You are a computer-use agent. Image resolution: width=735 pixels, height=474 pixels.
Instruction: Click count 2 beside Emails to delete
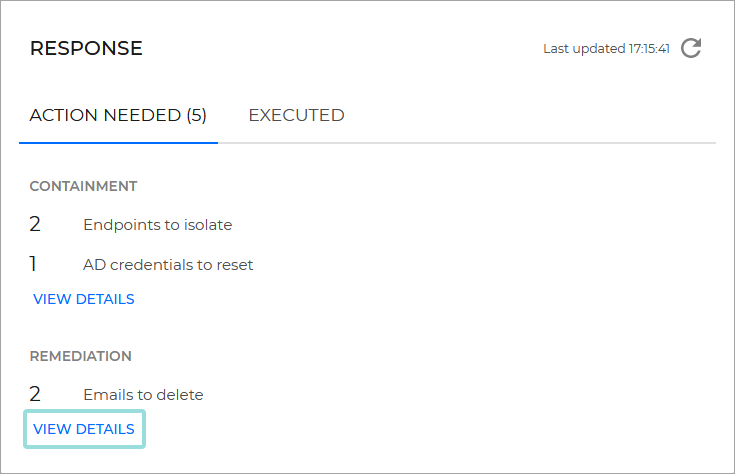click(x=35, y=394)
